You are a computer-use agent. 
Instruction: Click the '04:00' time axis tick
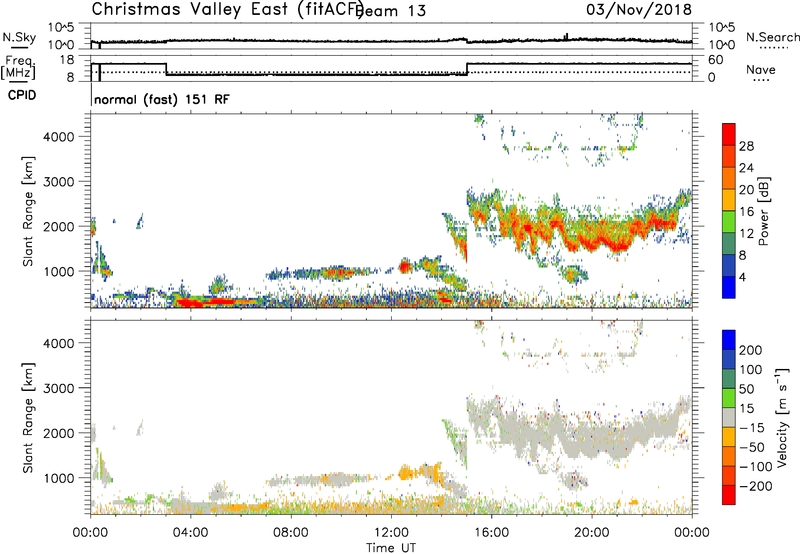click(x=190, y=533)
